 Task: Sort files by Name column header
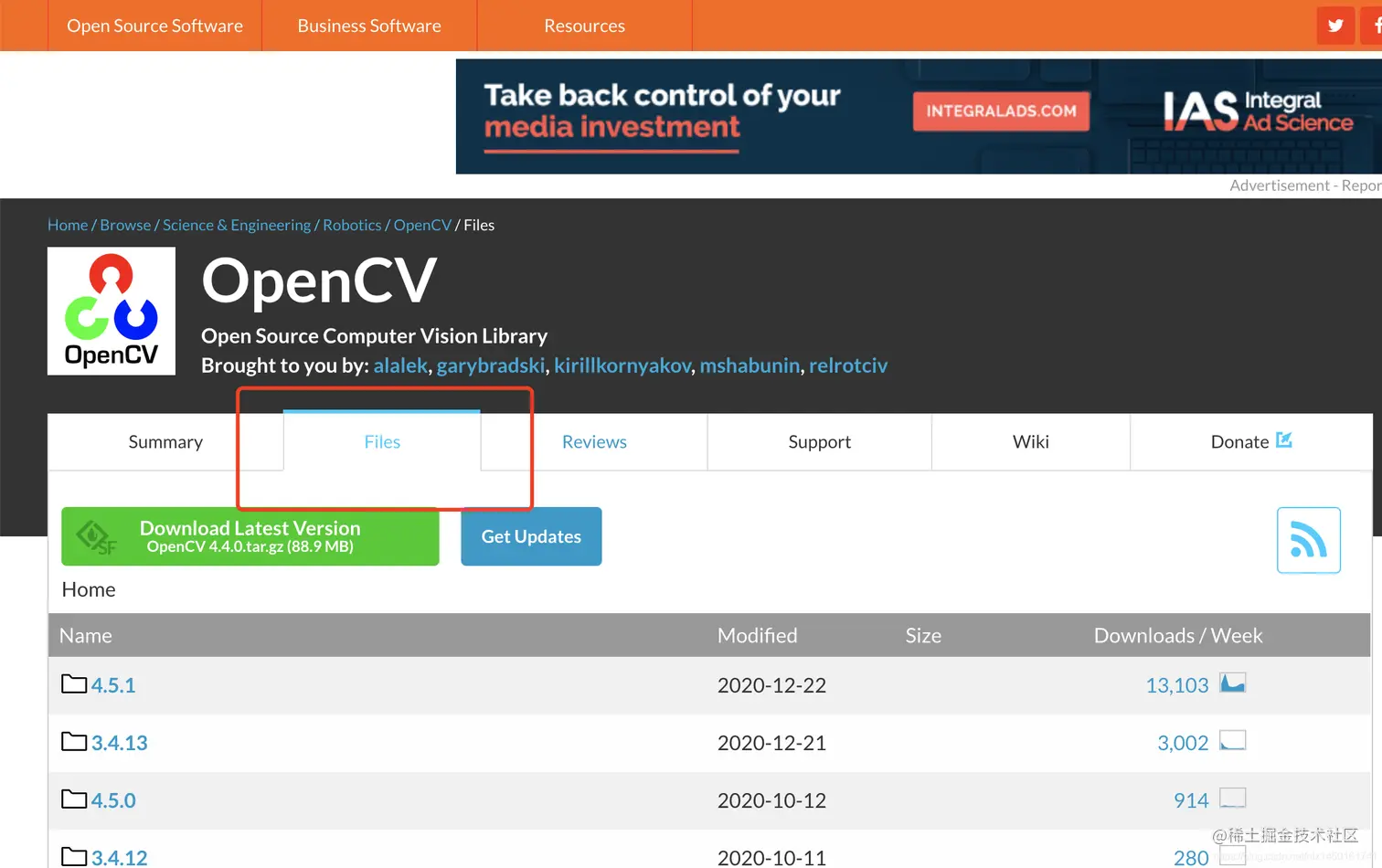pos(86,635)
